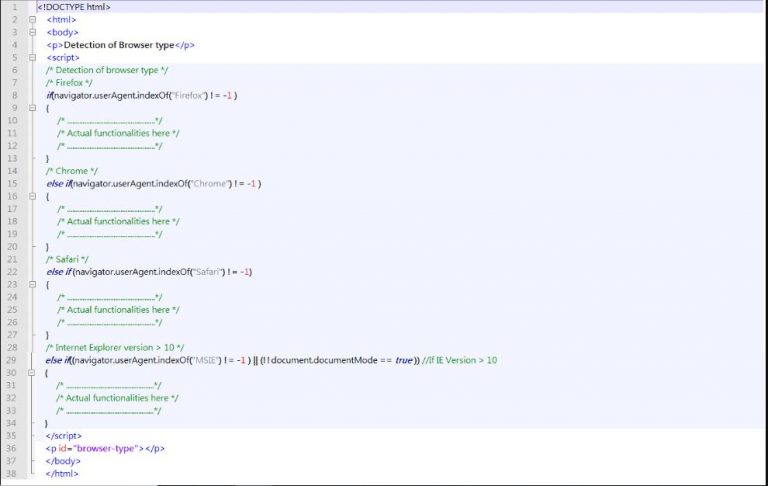Click line number 36 in the margin
The height and width of the screenshot is (486, 768).
[11, 448]
